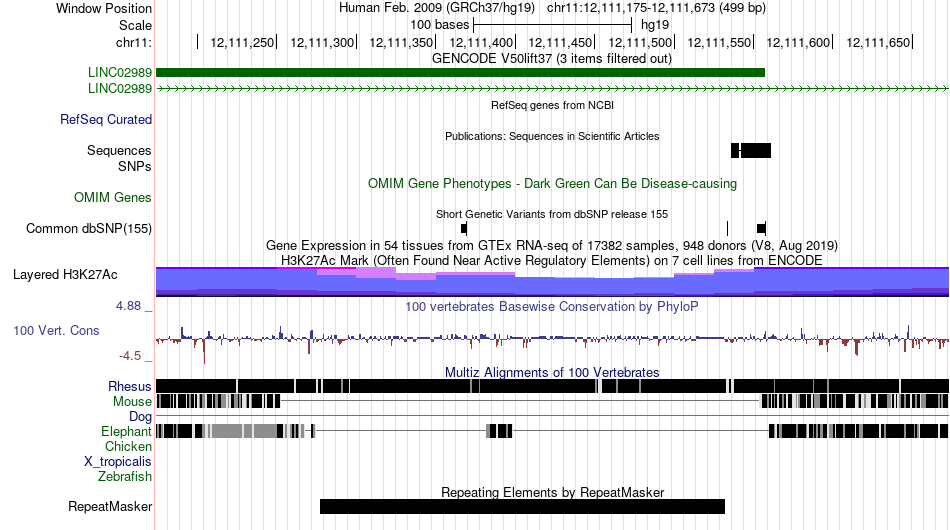The height and width of the screenshot is (530, 950).
Task: Select the black Publications sequence item block
Action: click(x=751, y=150)
